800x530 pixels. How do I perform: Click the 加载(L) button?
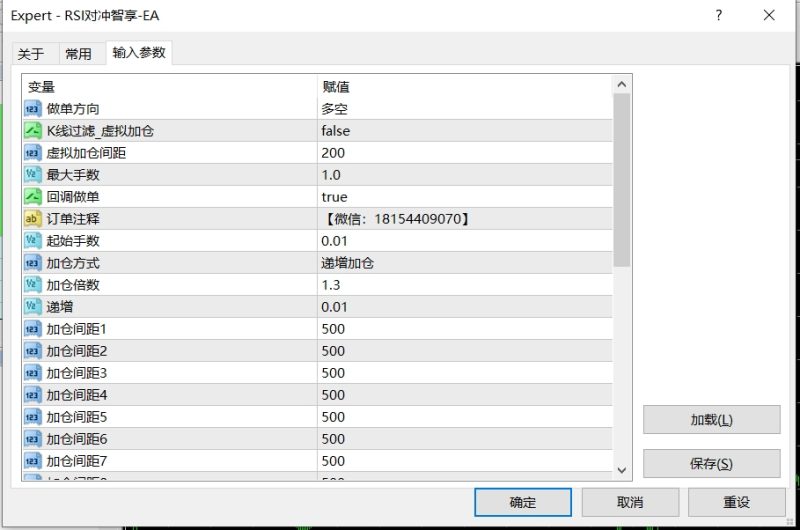click(711, 420)
